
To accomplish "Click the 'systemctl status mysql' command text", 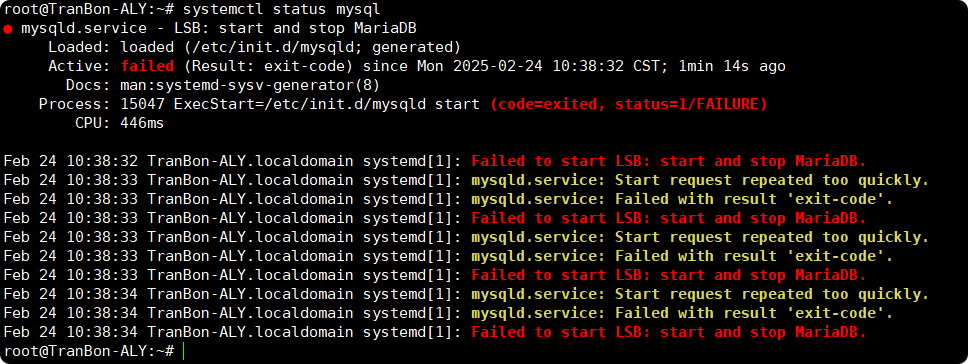I will [x=282, y=10].
